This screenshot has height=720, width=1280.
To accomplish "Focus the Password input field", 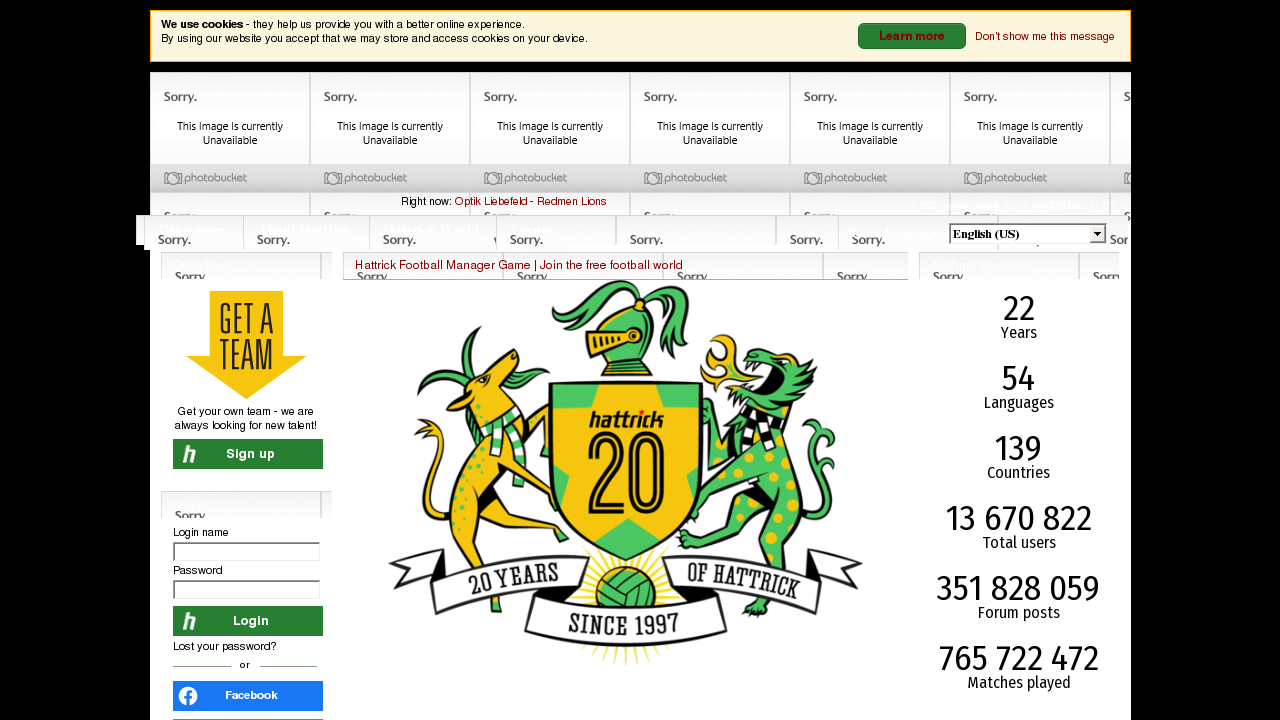I will click(x=246, y=590).
